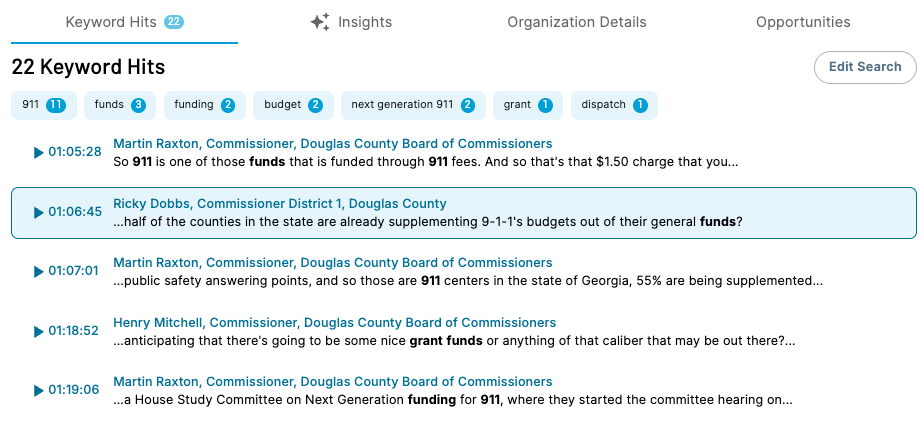
Task: Toggle the funds keyword filter chip
Action: pos(120,105)
